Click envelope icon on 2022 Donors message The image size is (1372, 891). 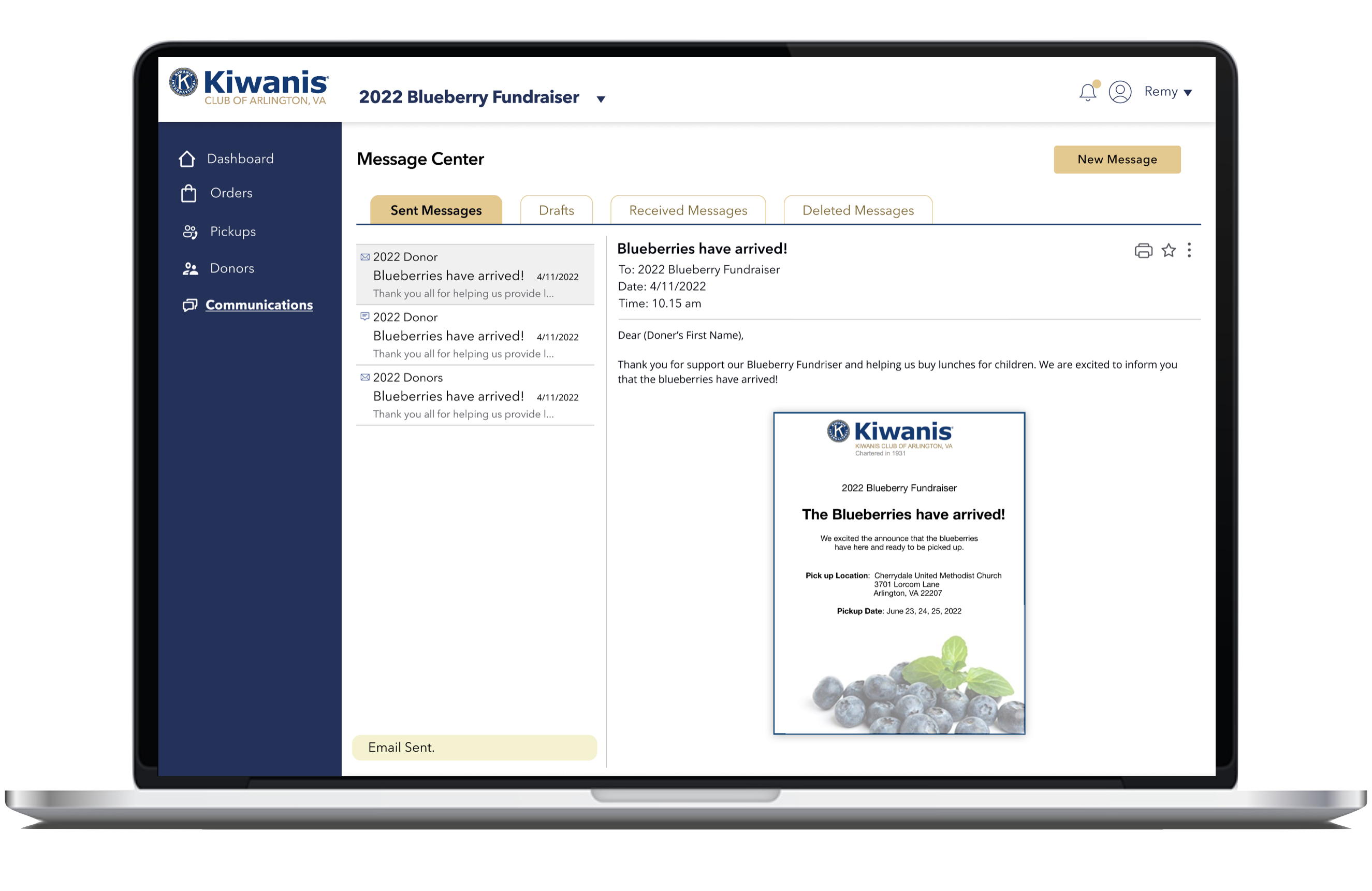[365, 378]
